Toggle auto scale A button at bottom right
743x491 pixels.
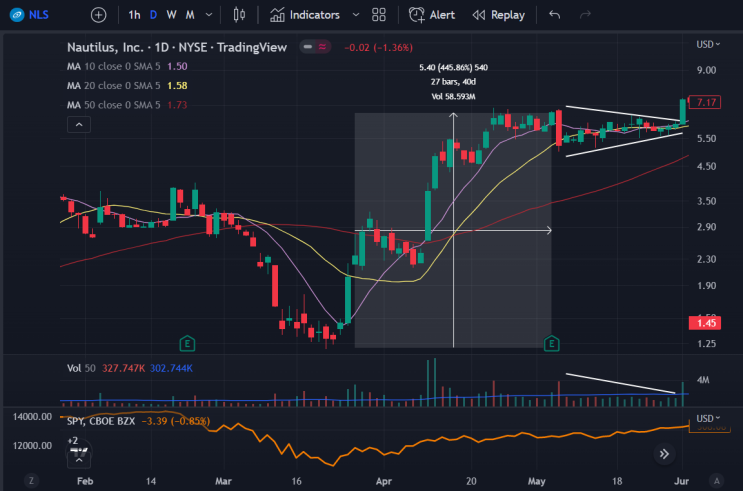click(717, 481)
